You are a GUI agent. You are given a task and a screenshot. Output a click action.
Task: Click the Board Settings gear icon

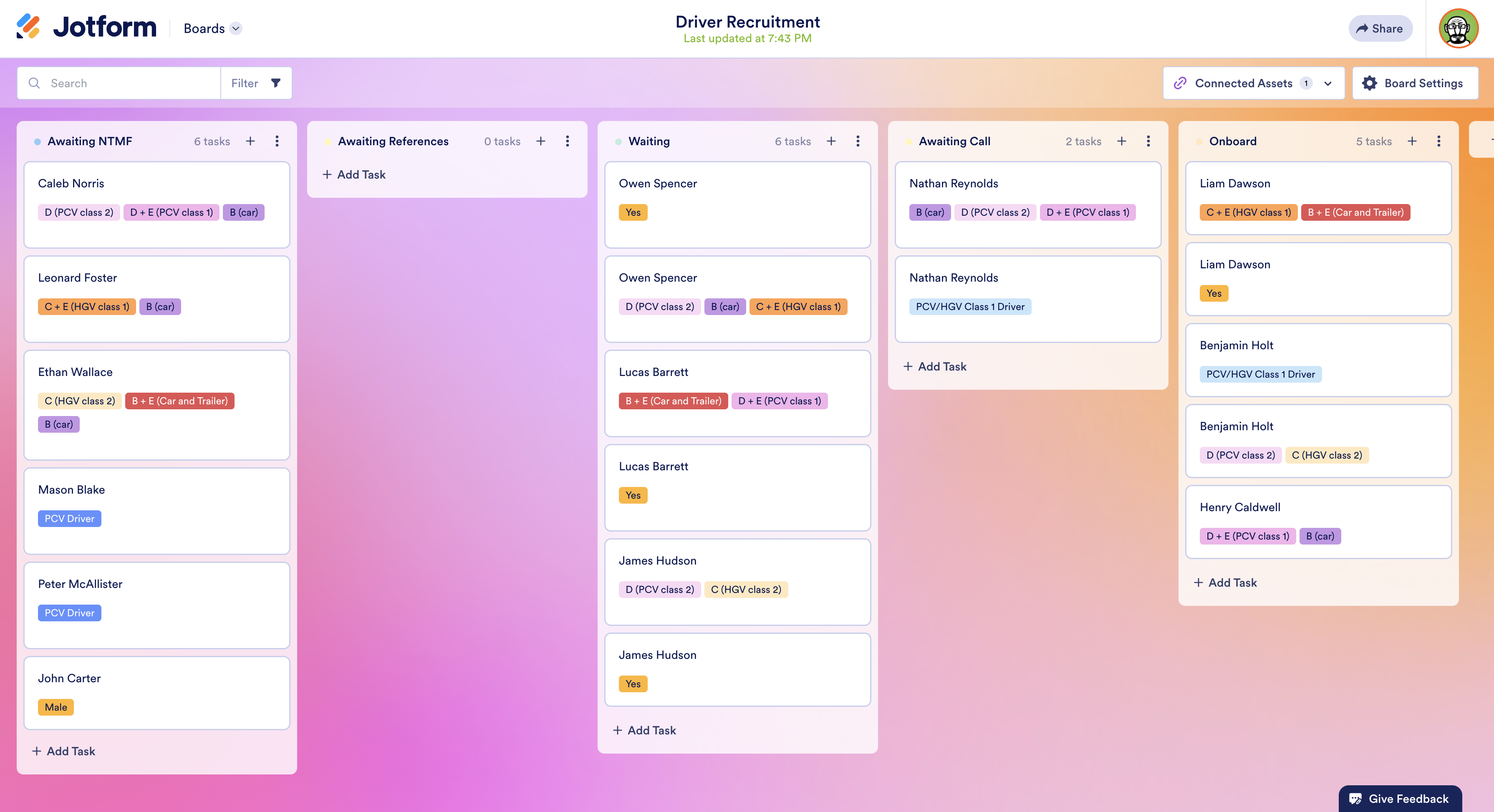pyautogui.click(x=1369, y=83)
